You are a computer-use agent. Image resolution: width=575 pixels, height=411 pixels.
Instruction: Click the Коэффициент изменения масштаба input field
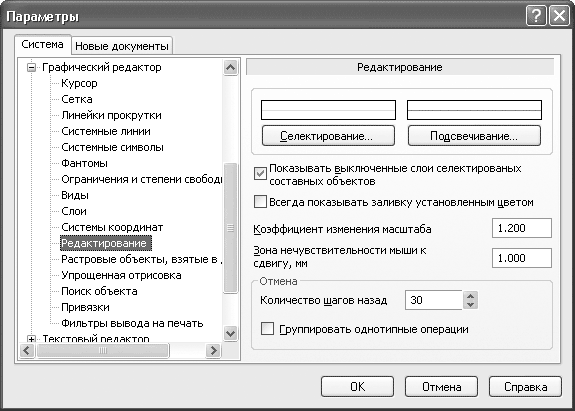pos(521,228)
